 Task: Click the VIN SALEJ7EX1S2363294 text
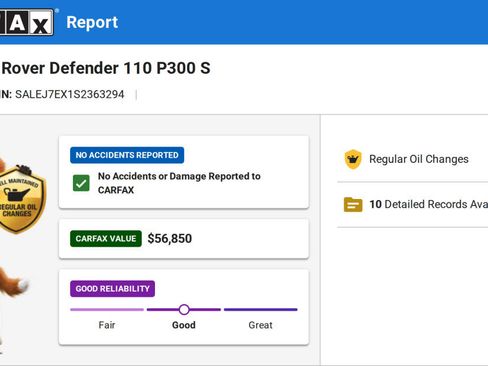(x=69, y=94)
